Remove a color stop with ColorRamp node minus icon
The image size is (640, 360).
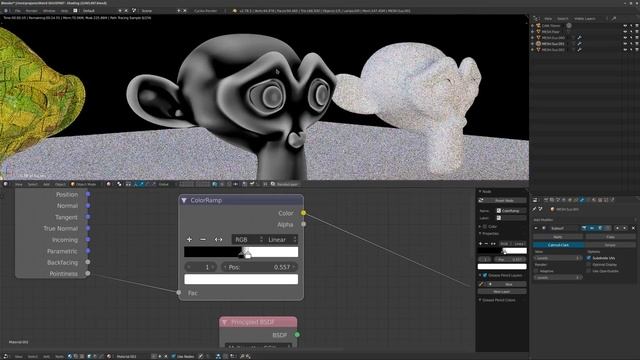coord(203,239)
